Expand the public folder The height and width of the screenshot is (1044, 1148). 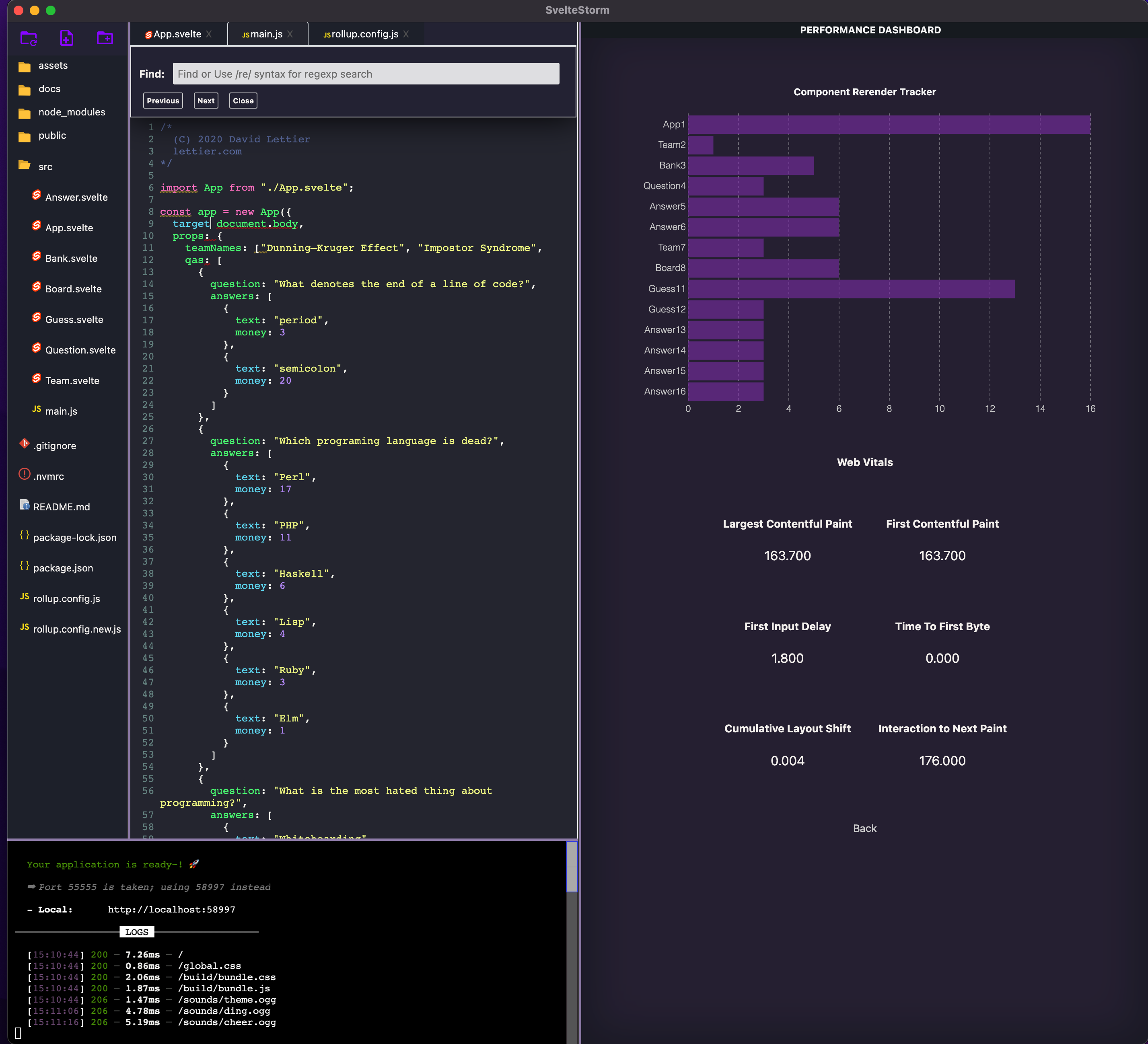coord(25,136)
